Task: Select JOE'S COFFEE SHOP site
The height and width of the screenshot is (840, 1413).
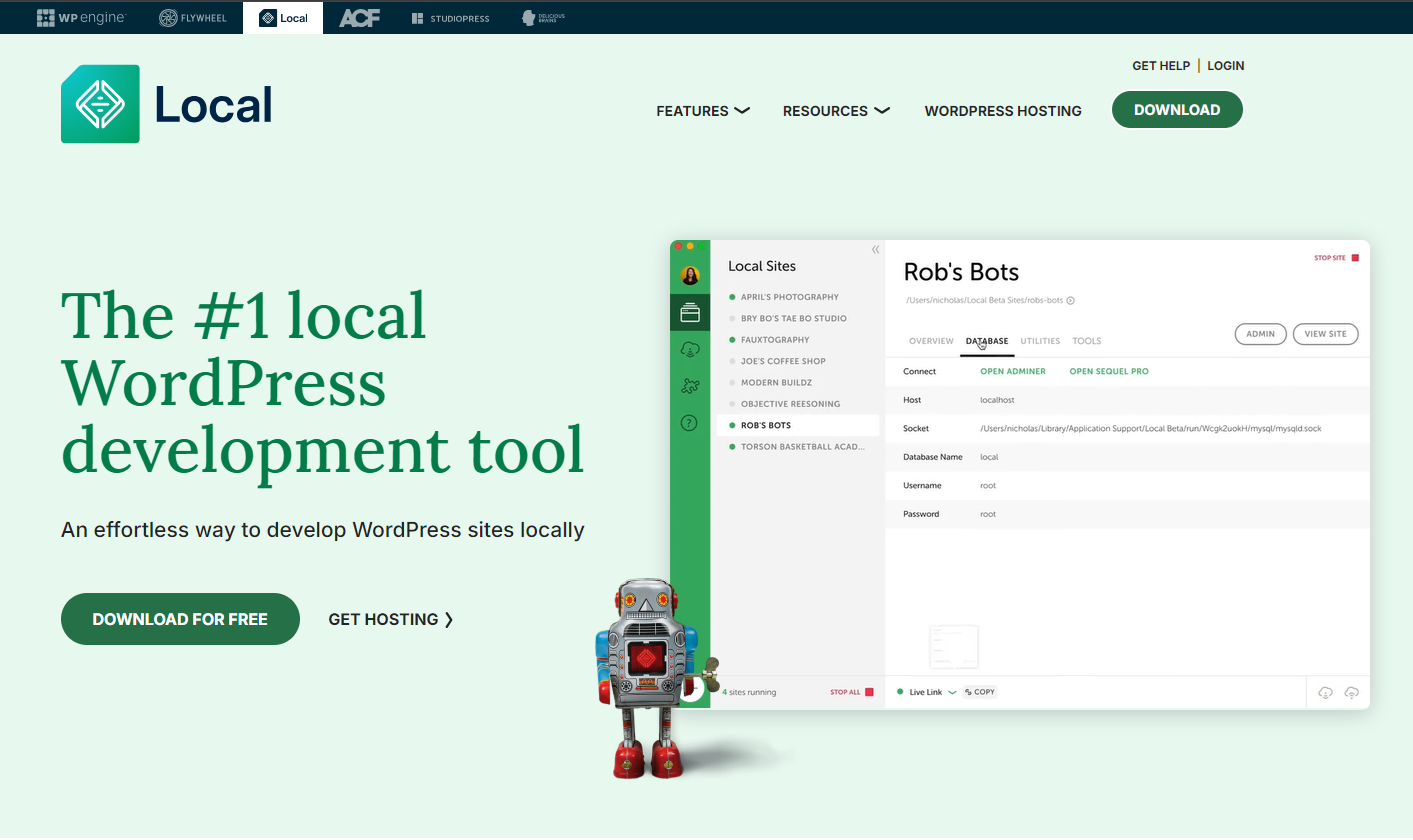Action: click(x=778, y=361)
